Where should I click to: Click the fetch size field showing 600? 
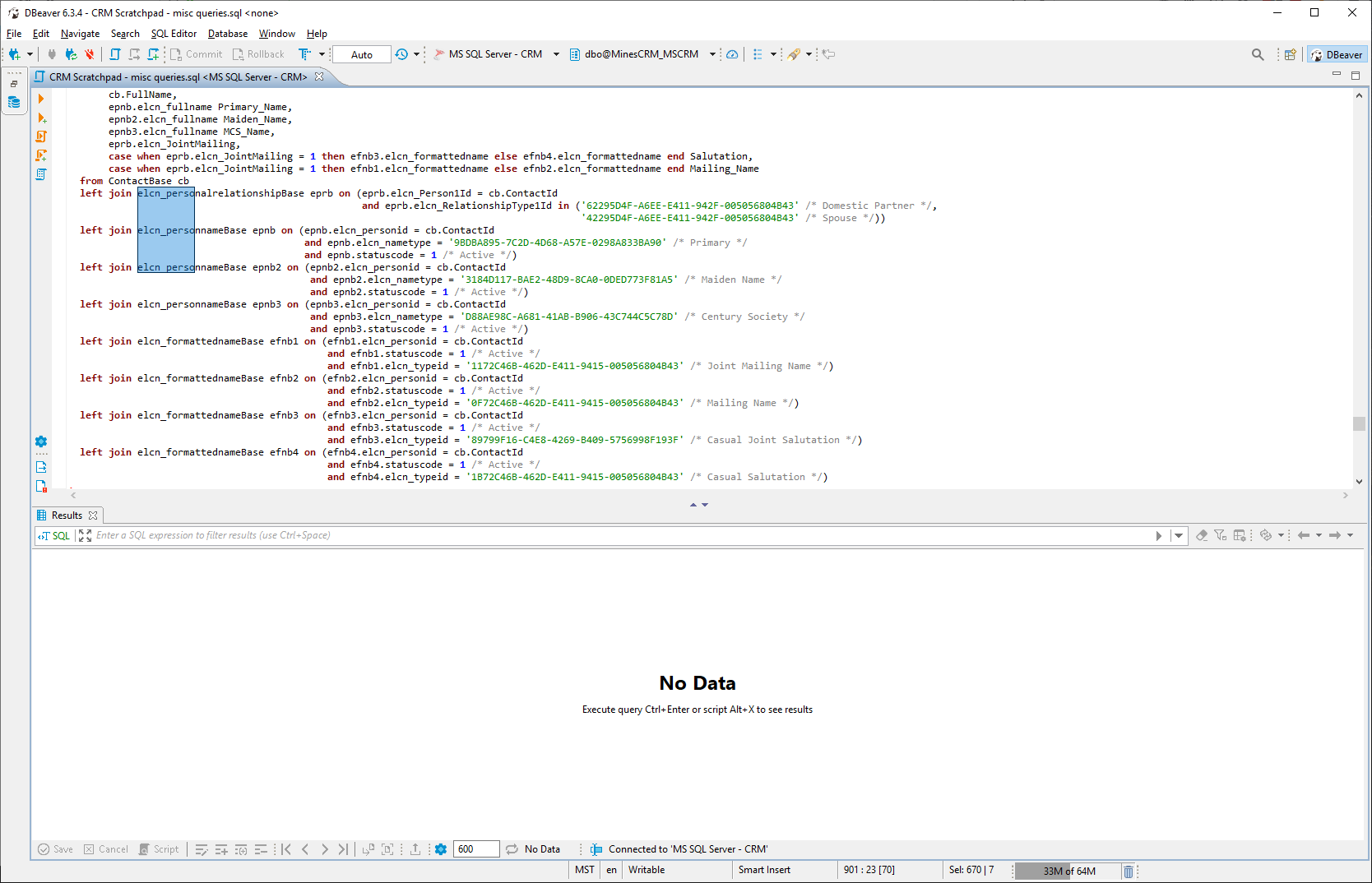pyautogui.click(x=476, y=848)
